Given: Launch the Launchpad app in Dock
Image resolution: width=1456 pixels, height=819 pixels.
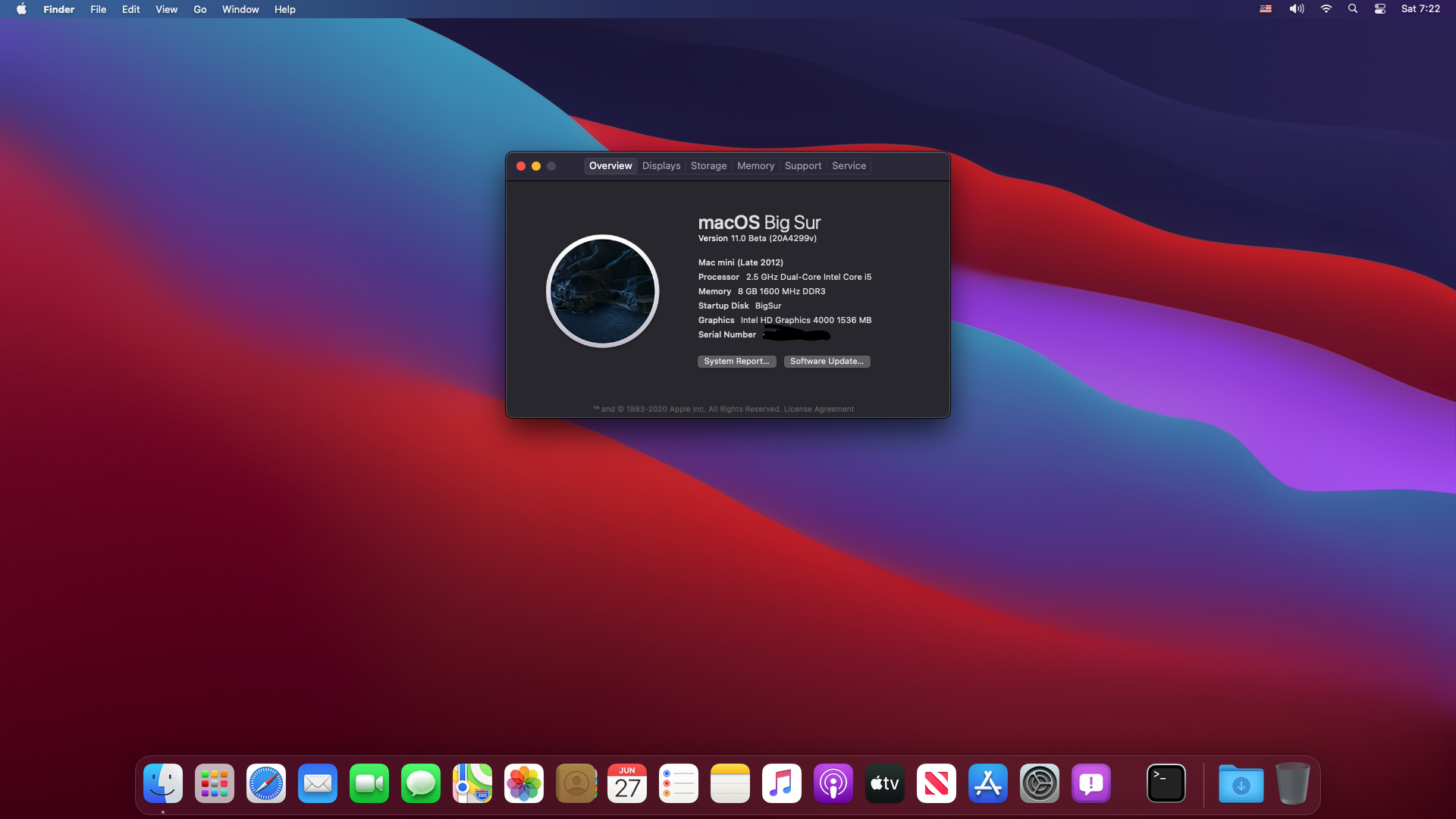Looking at the screenshot, I should [x=215, y=783].
